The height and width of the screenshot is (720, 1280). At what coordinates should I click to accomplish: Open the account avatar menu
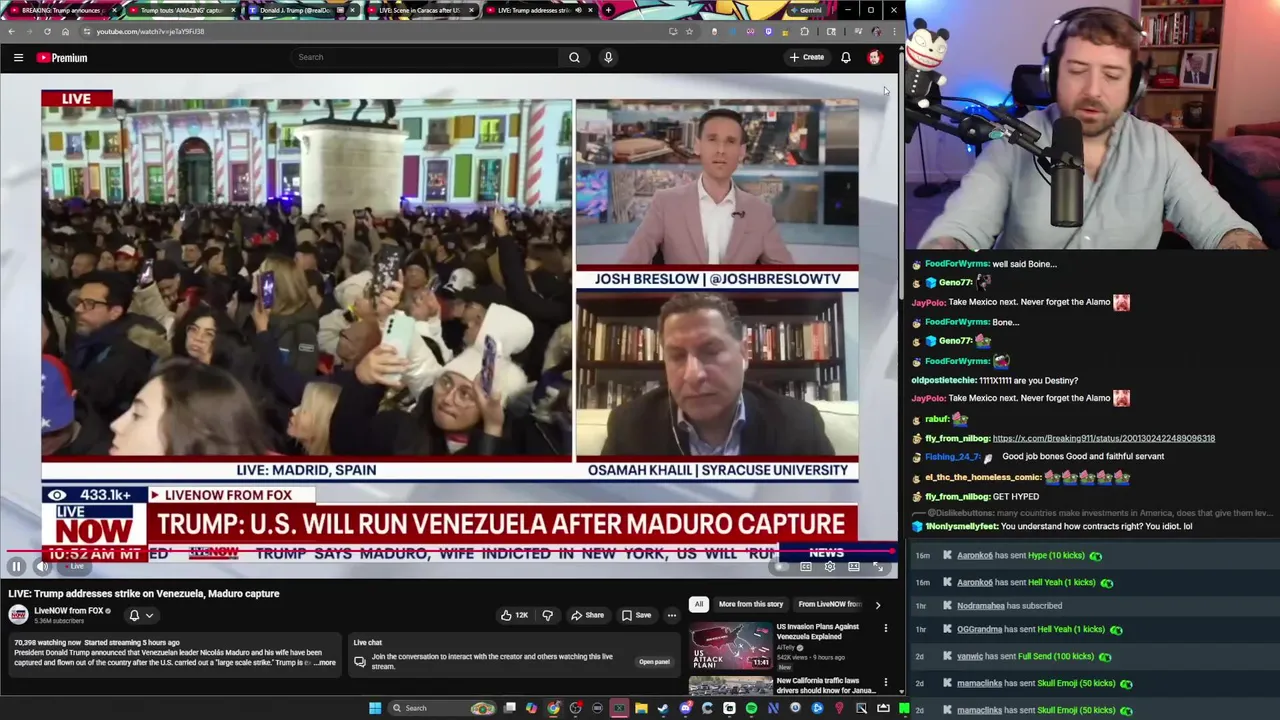click(875, 57)
